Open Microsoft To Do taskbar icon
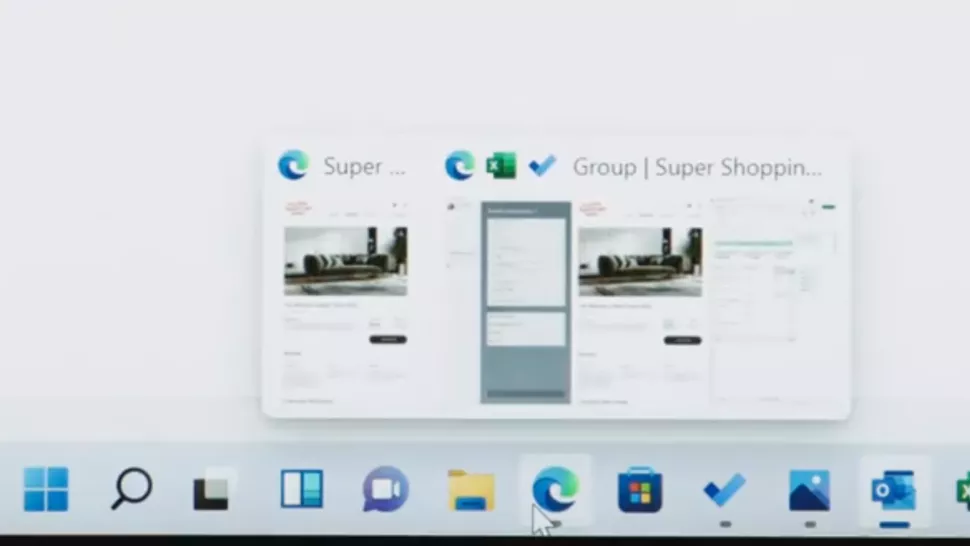The width and height of the screenshot is (970, 546). click(724, 490)
